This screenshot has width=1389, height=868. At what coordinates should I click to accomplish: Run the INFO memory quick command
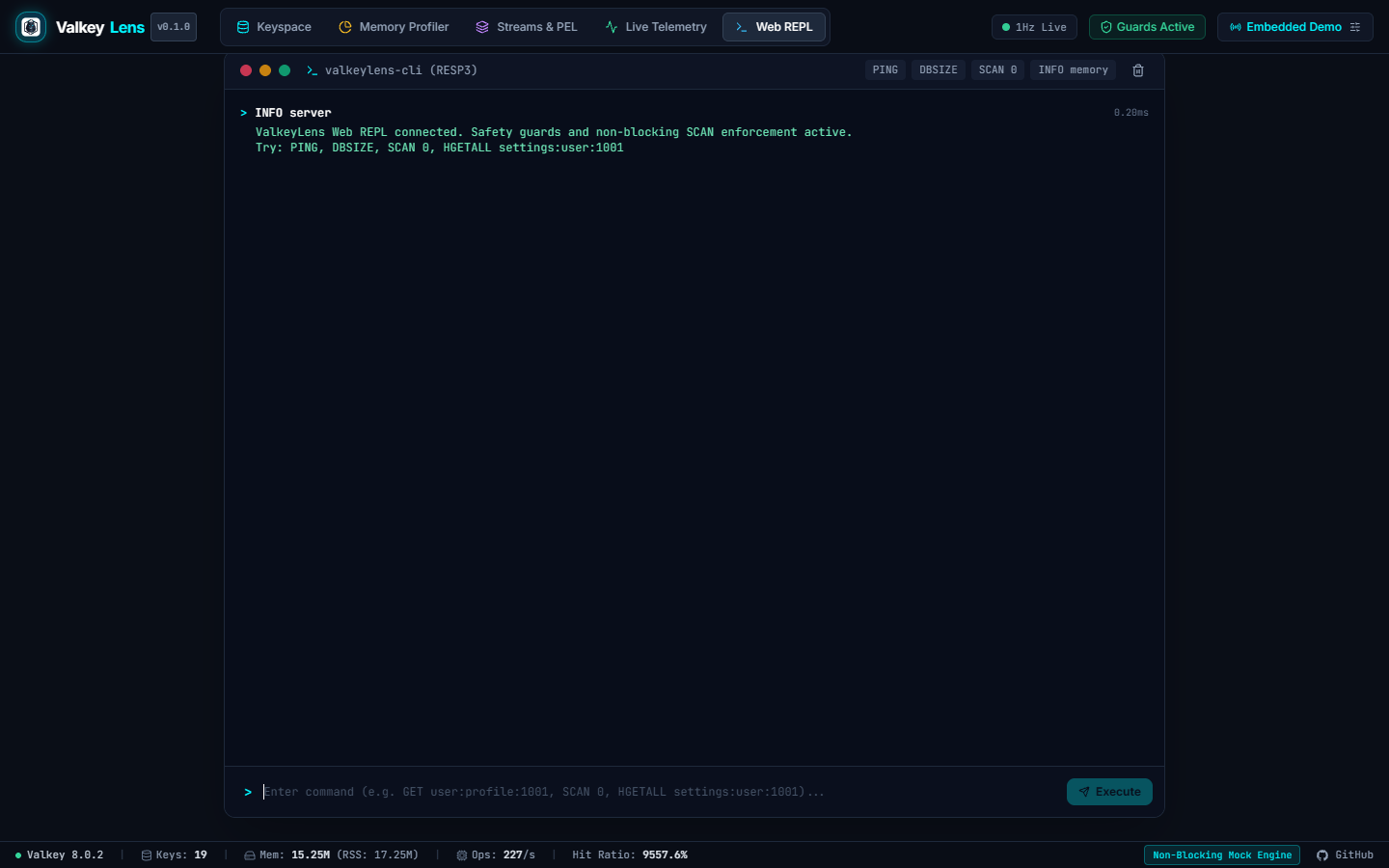click(x=1073, y=70)
